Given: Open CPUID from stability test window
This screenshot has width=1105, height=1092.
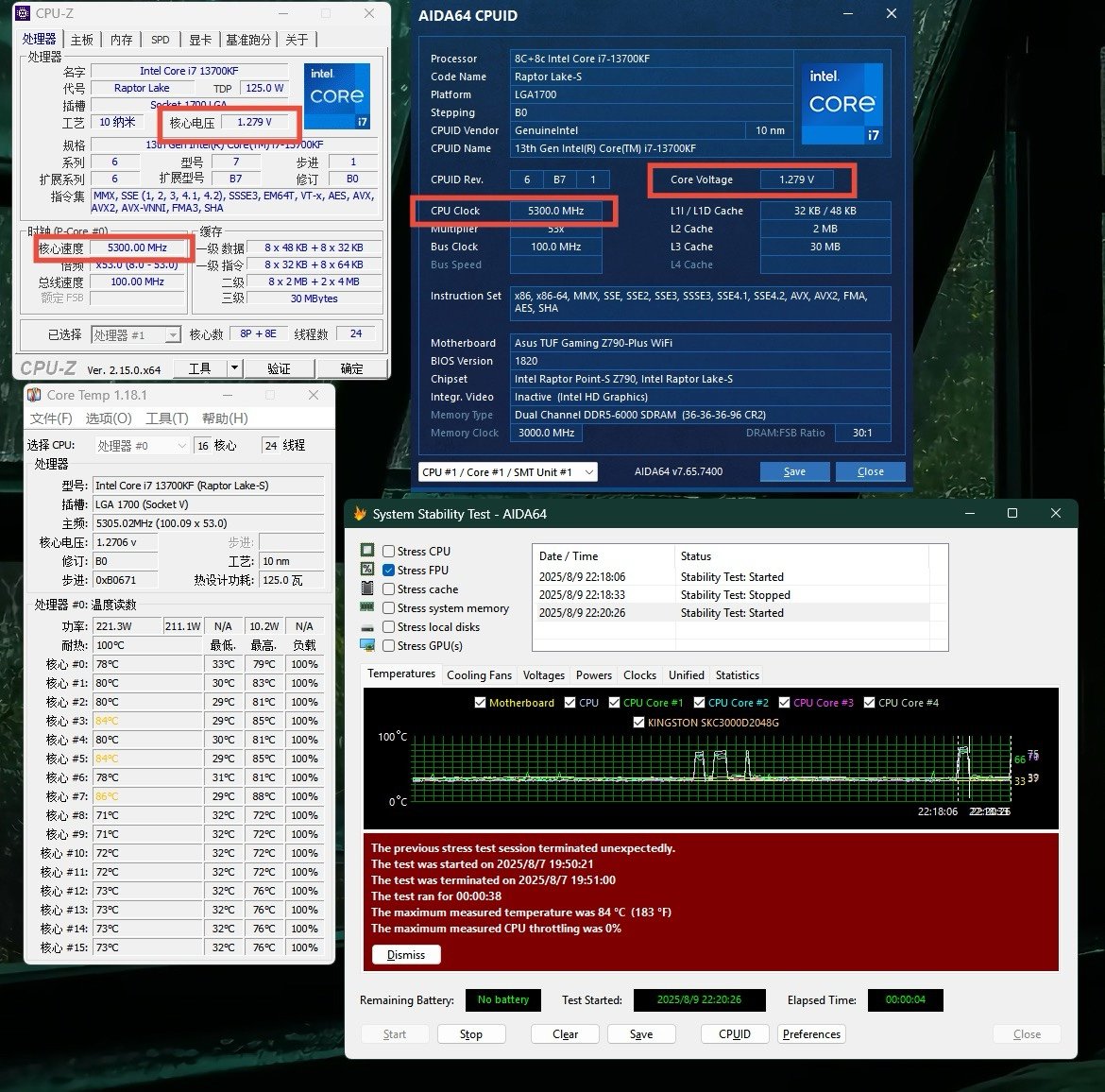Looking at the screenshot, I should pos(735,1034).
